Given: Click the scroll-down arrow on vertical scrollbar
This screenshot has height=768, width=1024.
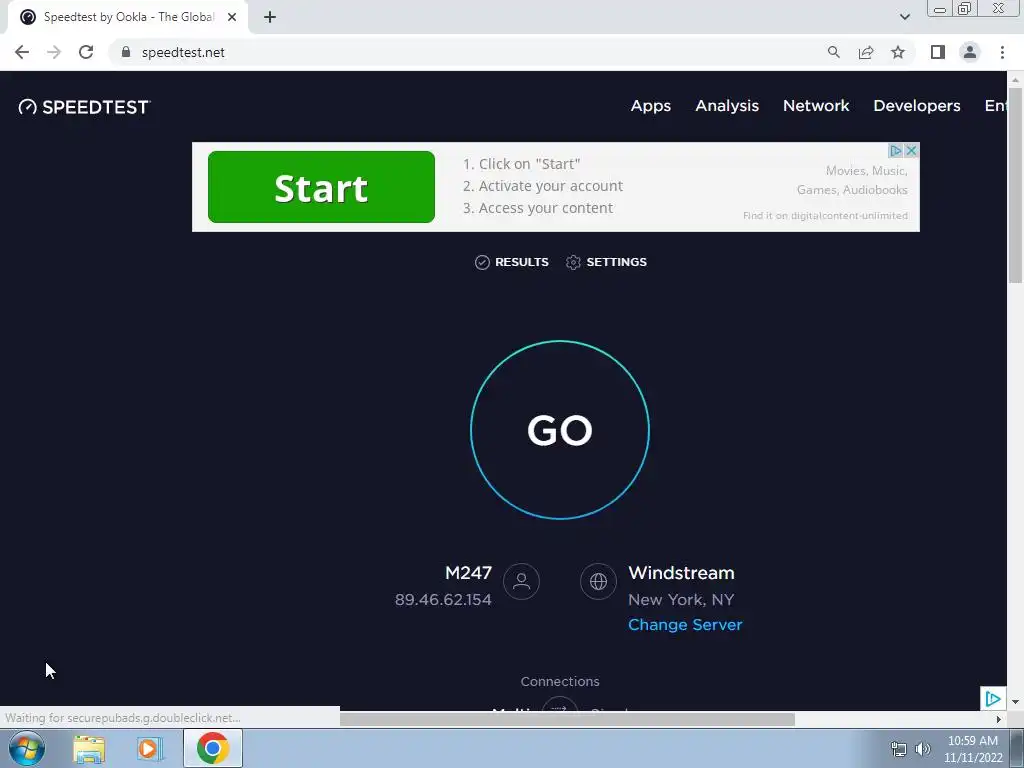Looking at the screenshot, I should point(1015,702).
